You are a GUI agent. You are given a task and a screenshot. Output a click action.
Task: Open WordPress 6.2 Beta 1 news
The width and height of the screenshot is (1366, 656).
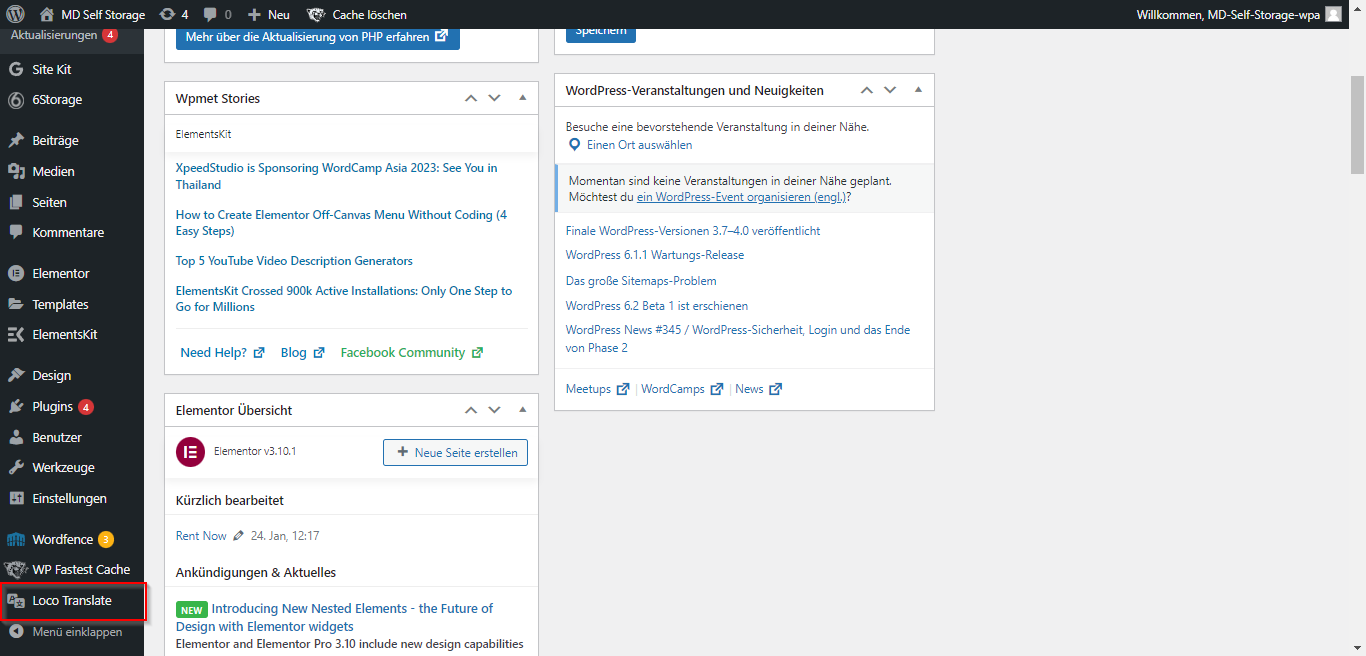[657, 306]
